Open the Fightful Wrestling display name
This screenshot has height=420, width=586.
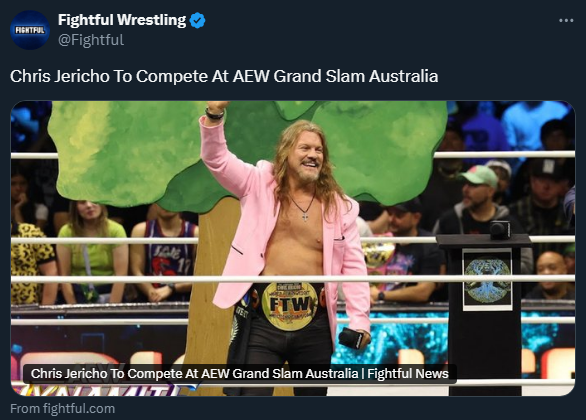click(122, 20)
